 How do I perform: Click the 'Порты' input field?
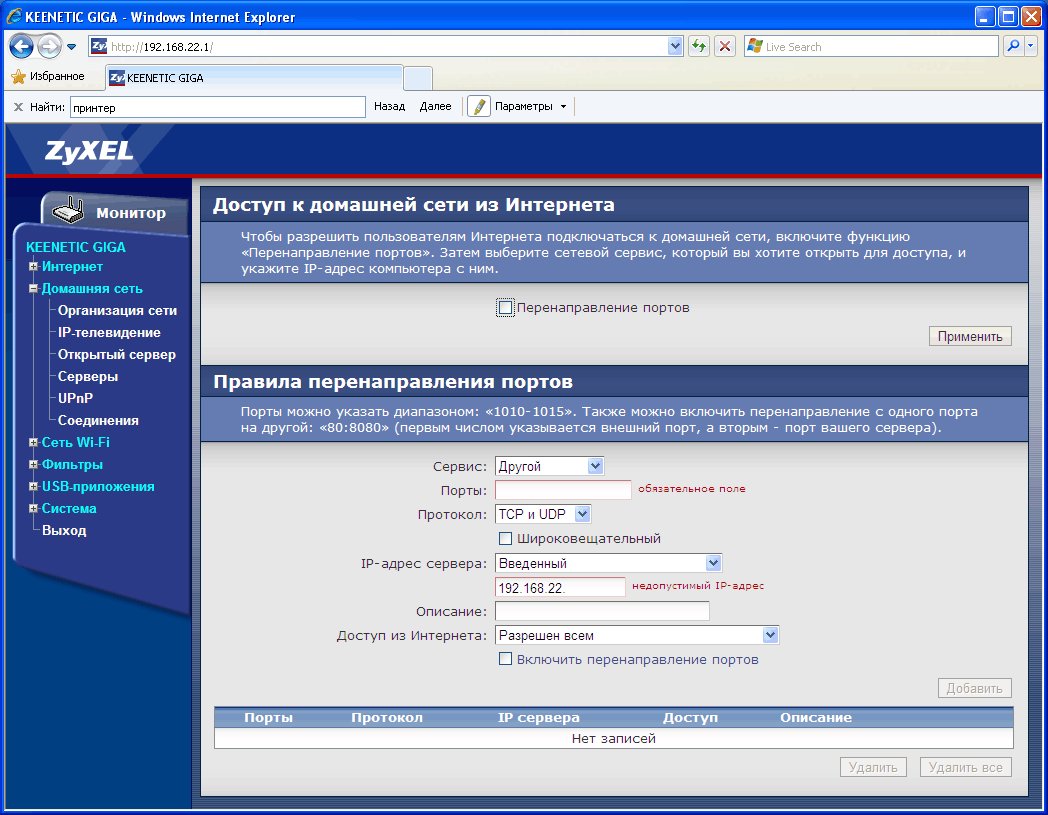point(563,490)
